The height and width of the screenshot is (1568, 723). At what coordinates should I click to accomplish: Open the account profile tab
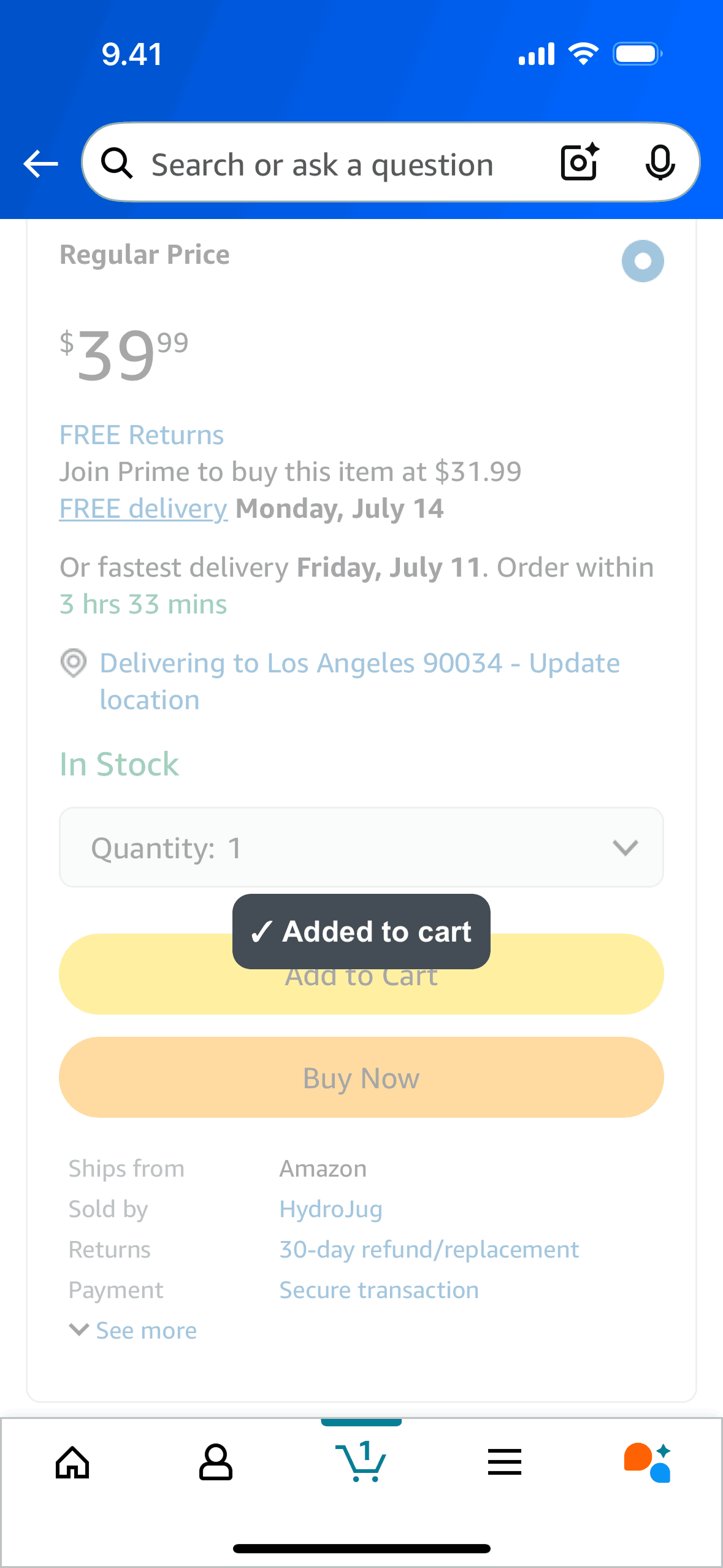pos(216,1462)
